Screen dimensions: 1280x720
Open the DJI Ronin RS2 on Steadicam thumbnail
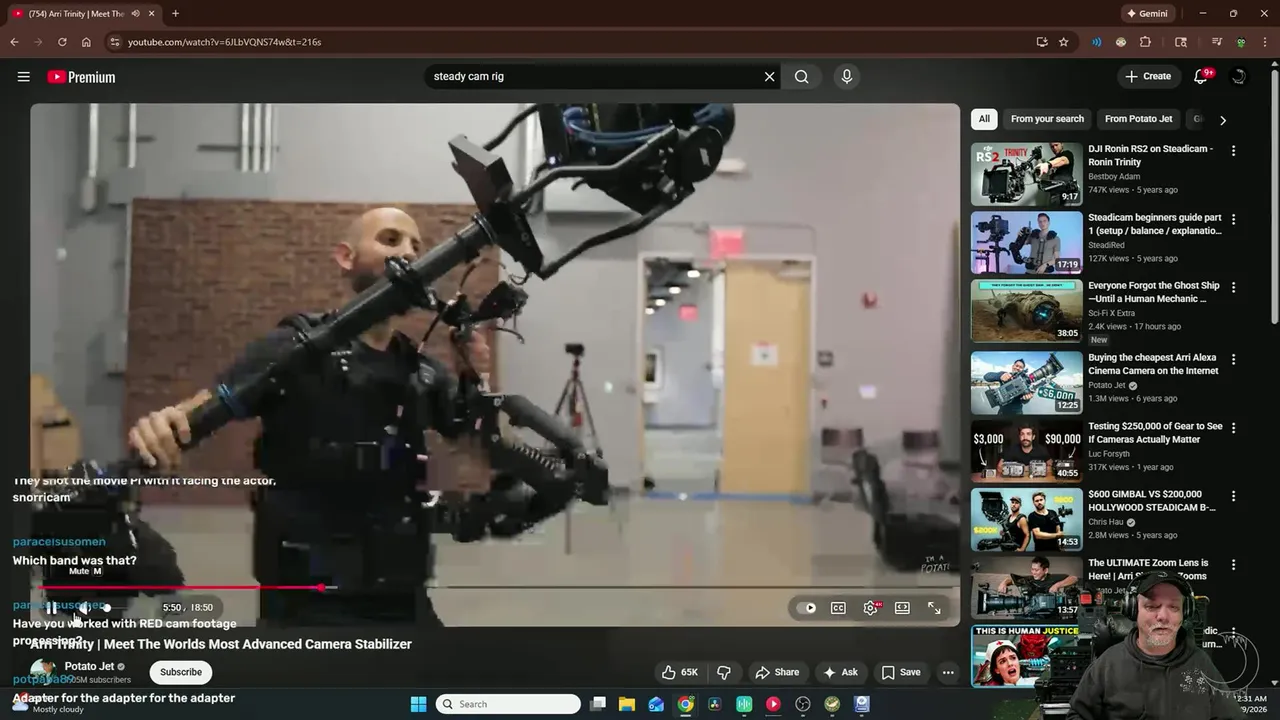[1026, 174]
